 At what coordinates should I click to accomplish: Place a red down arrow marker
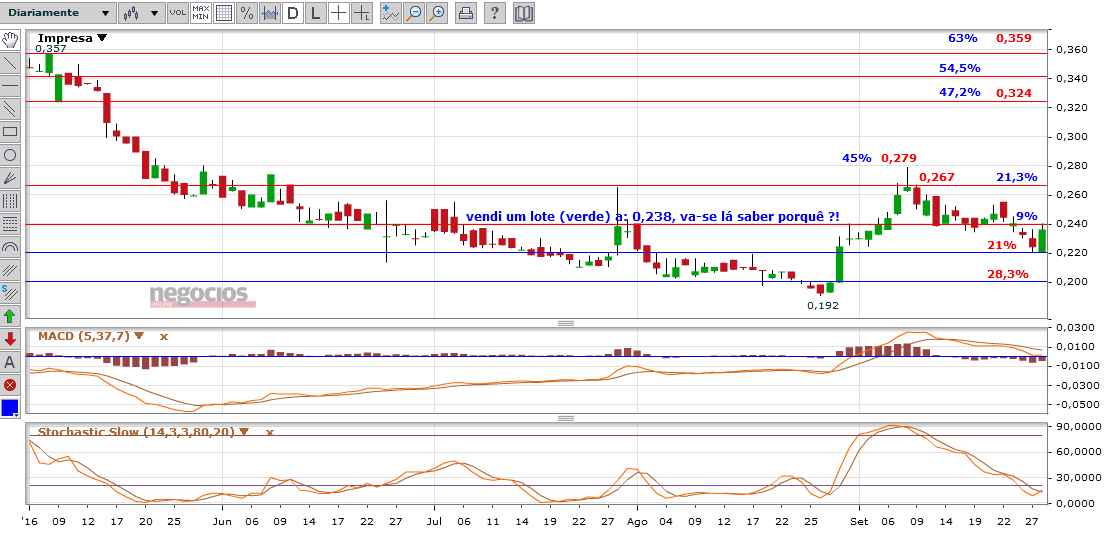point(10,339)
